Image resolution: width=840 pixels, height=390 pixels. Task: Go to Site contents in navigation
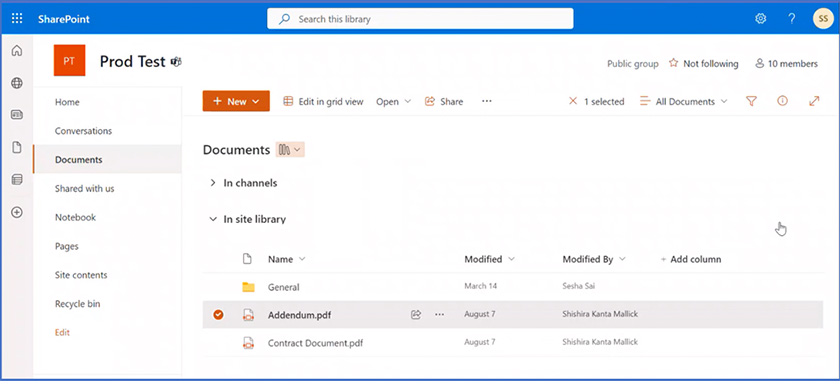click(x=81, y=275)
